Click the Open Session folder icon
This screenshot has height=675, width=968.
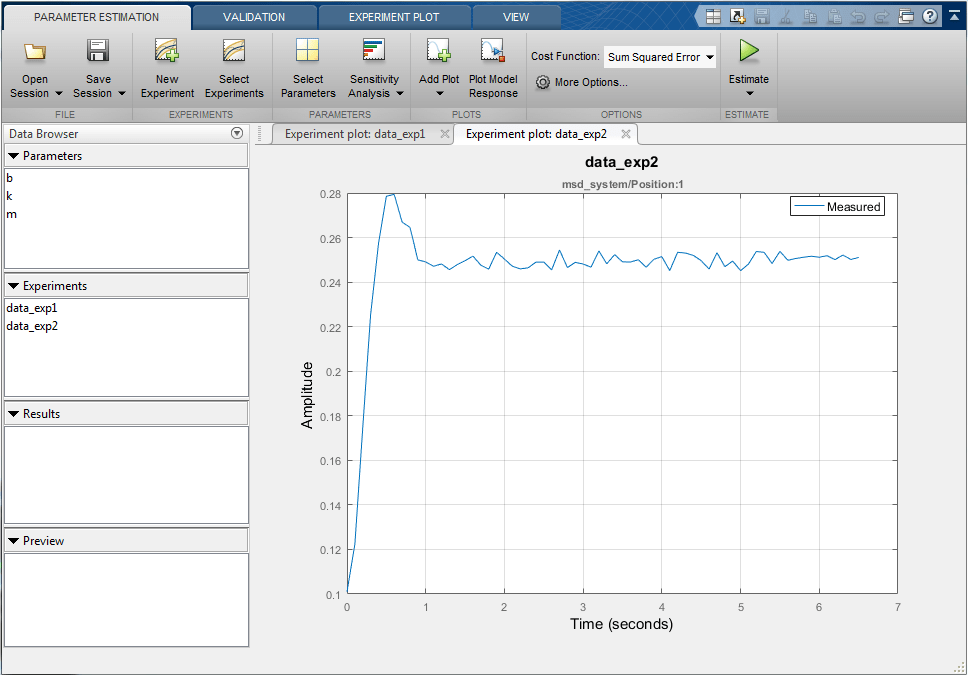[x=35, y=51]
